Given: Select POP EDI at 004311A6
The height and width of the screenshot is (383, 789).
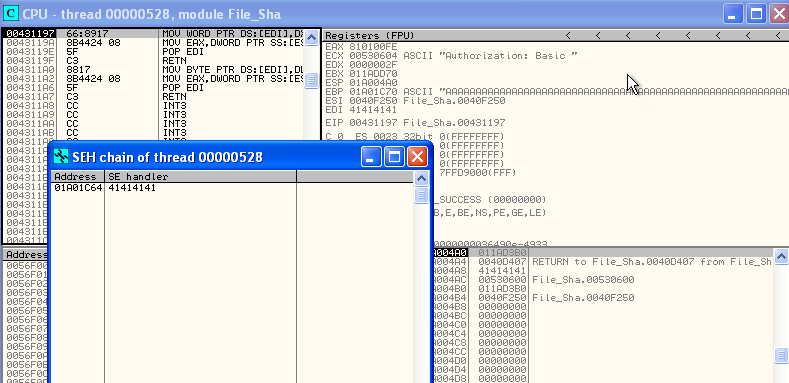Looking at the screenshot, I should pos(153,87).
